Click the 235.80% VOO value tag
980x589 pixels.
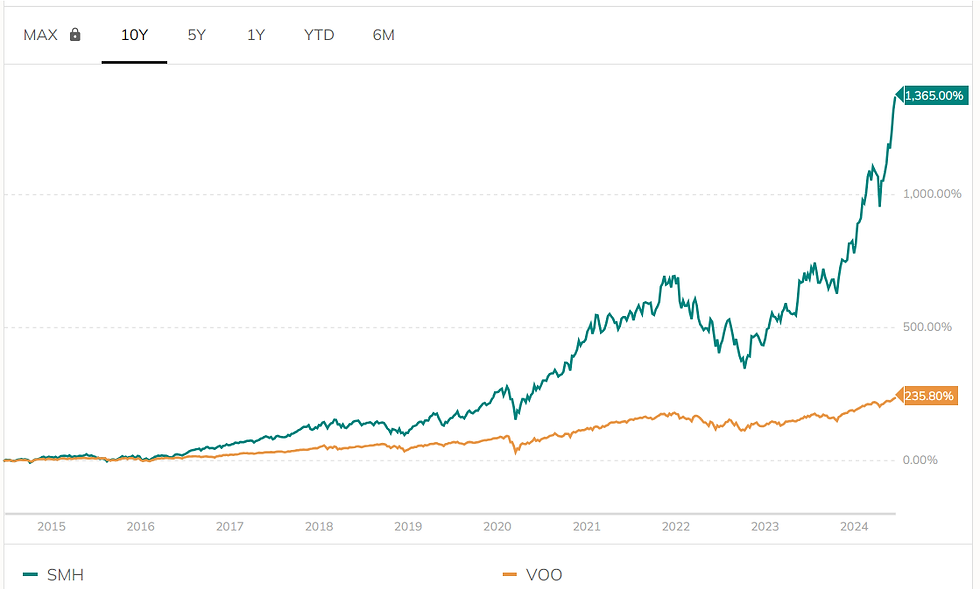(930, 396)
